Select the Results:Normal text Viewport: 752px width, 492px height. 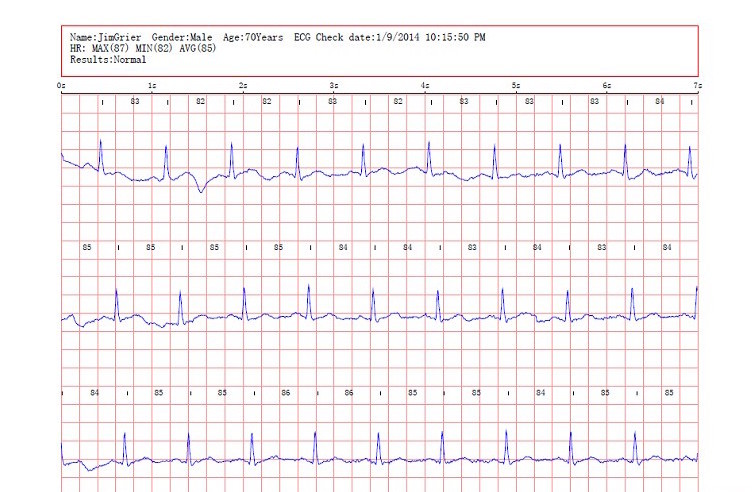(108, 59)
